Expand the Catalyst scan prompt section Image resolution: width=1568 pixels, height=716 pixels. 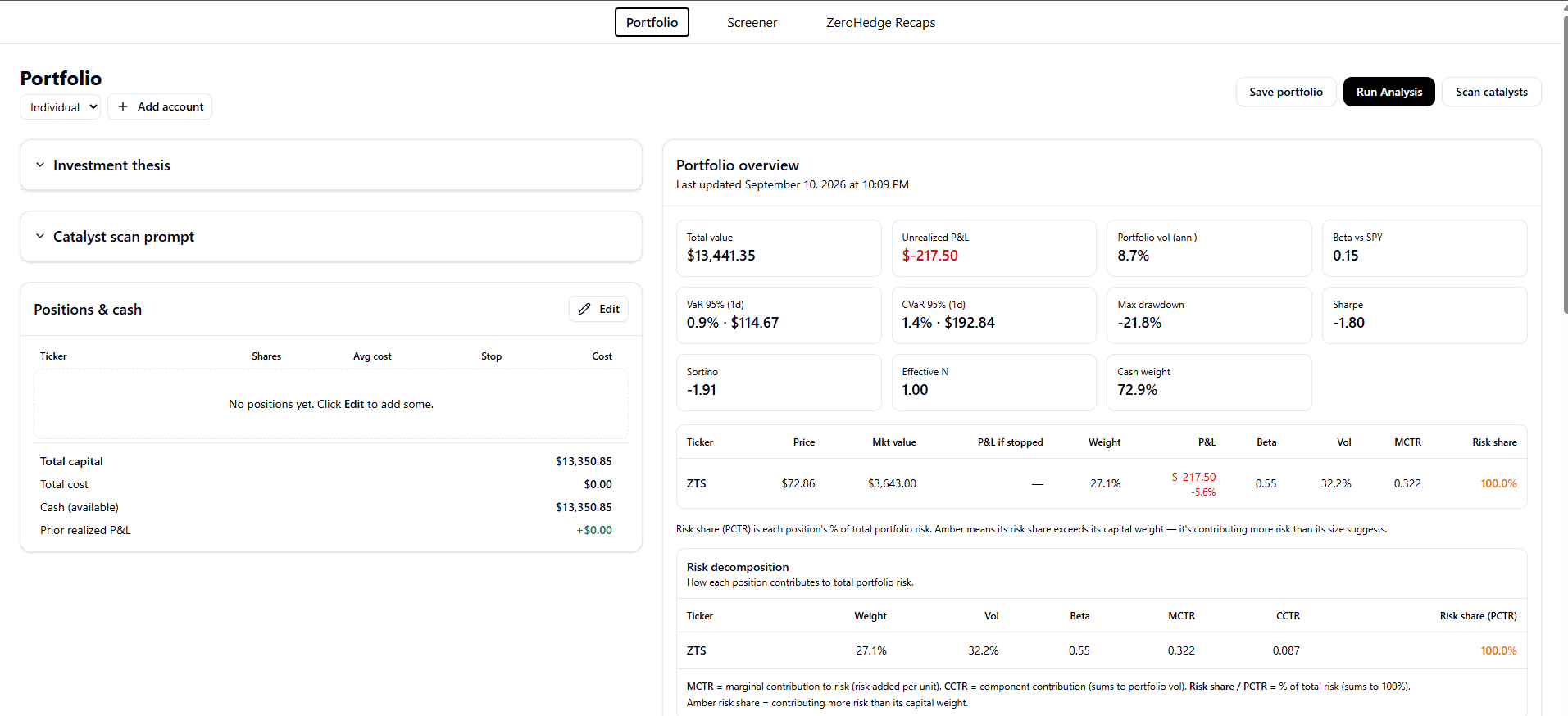[331, 237]
